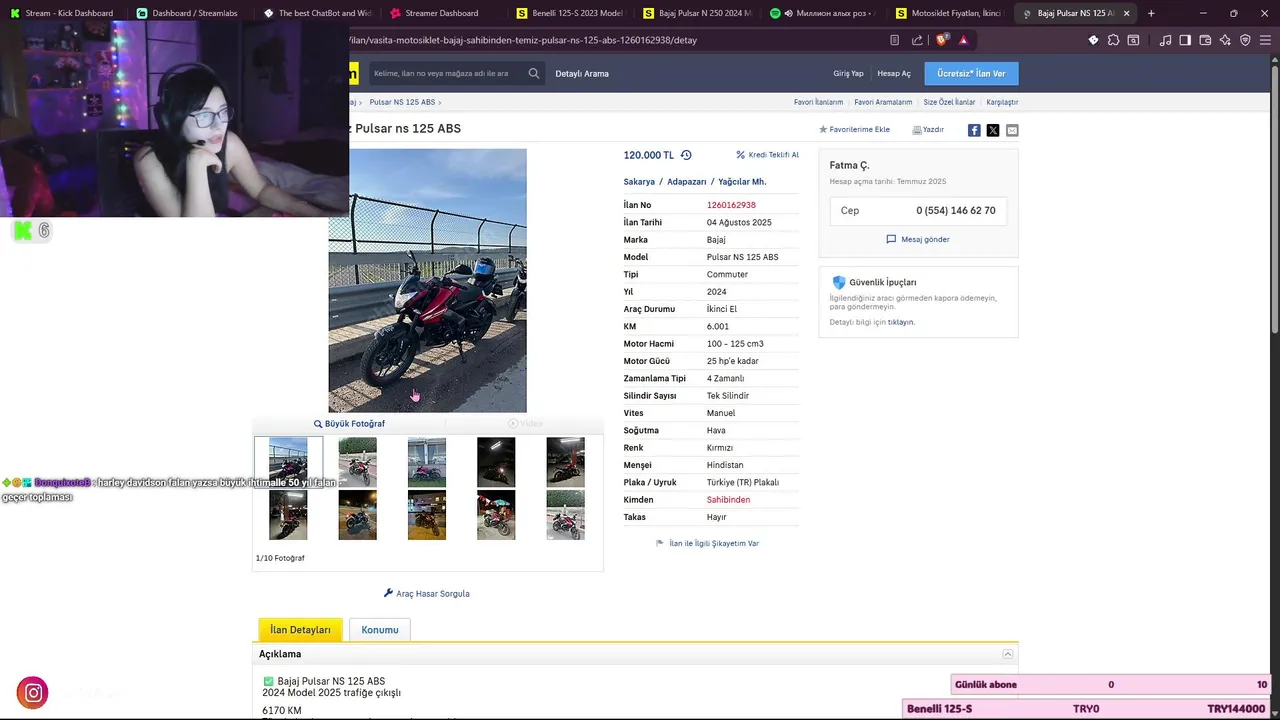Click Hesap Aç link

point(894,73)
